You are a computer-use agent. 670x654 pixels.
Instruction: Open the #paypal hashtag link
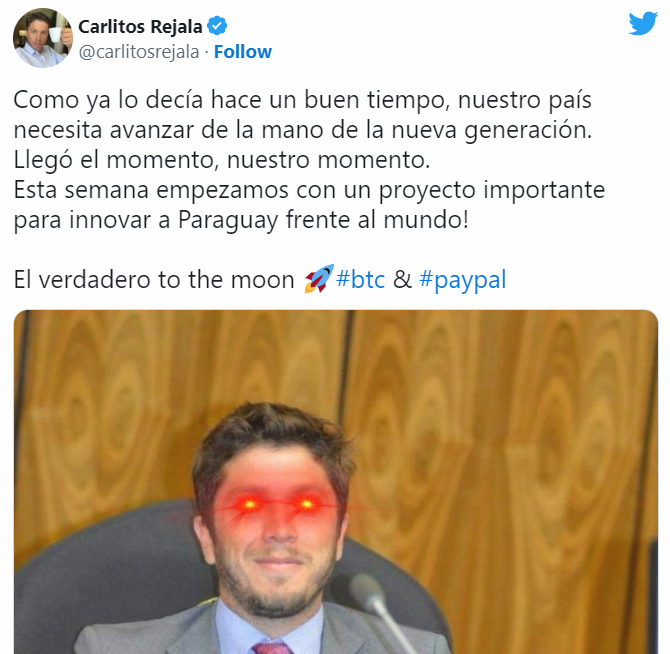point(462,280)
